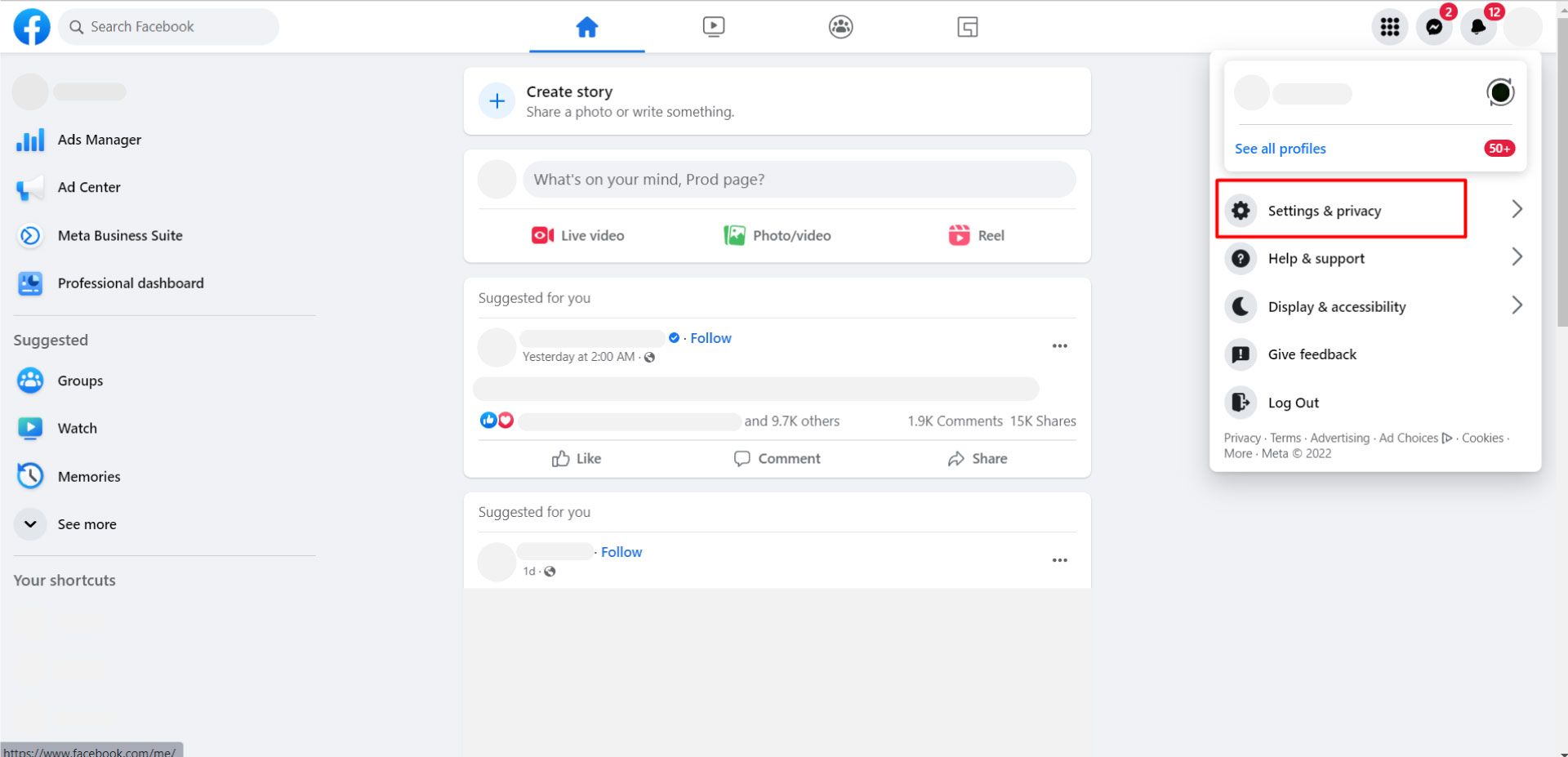Open the Terms footer link
1568x757 pixels.
pos(1285,439)
